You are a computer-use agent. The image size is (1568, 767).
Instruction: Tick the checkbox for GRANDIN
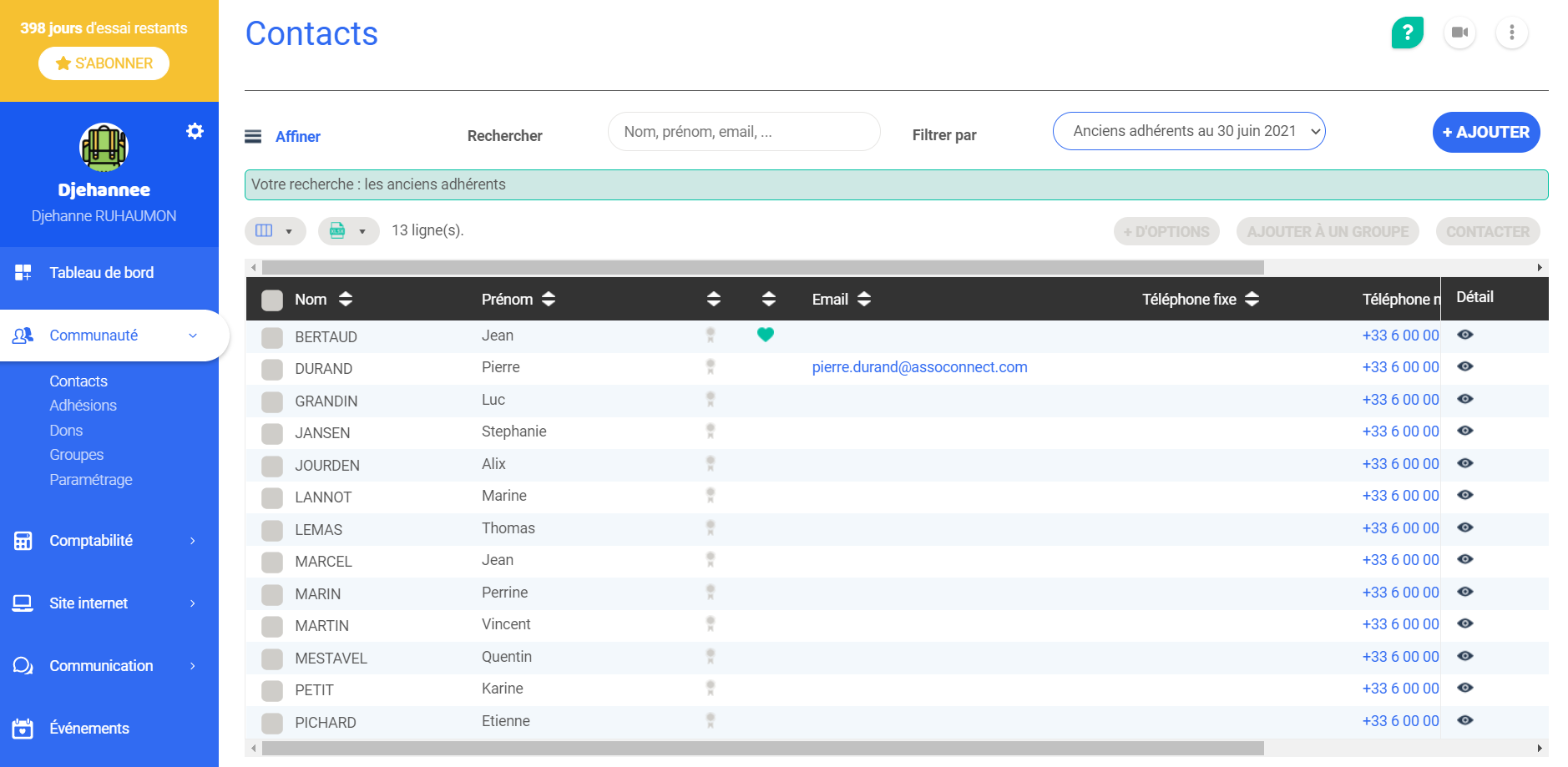272,402
